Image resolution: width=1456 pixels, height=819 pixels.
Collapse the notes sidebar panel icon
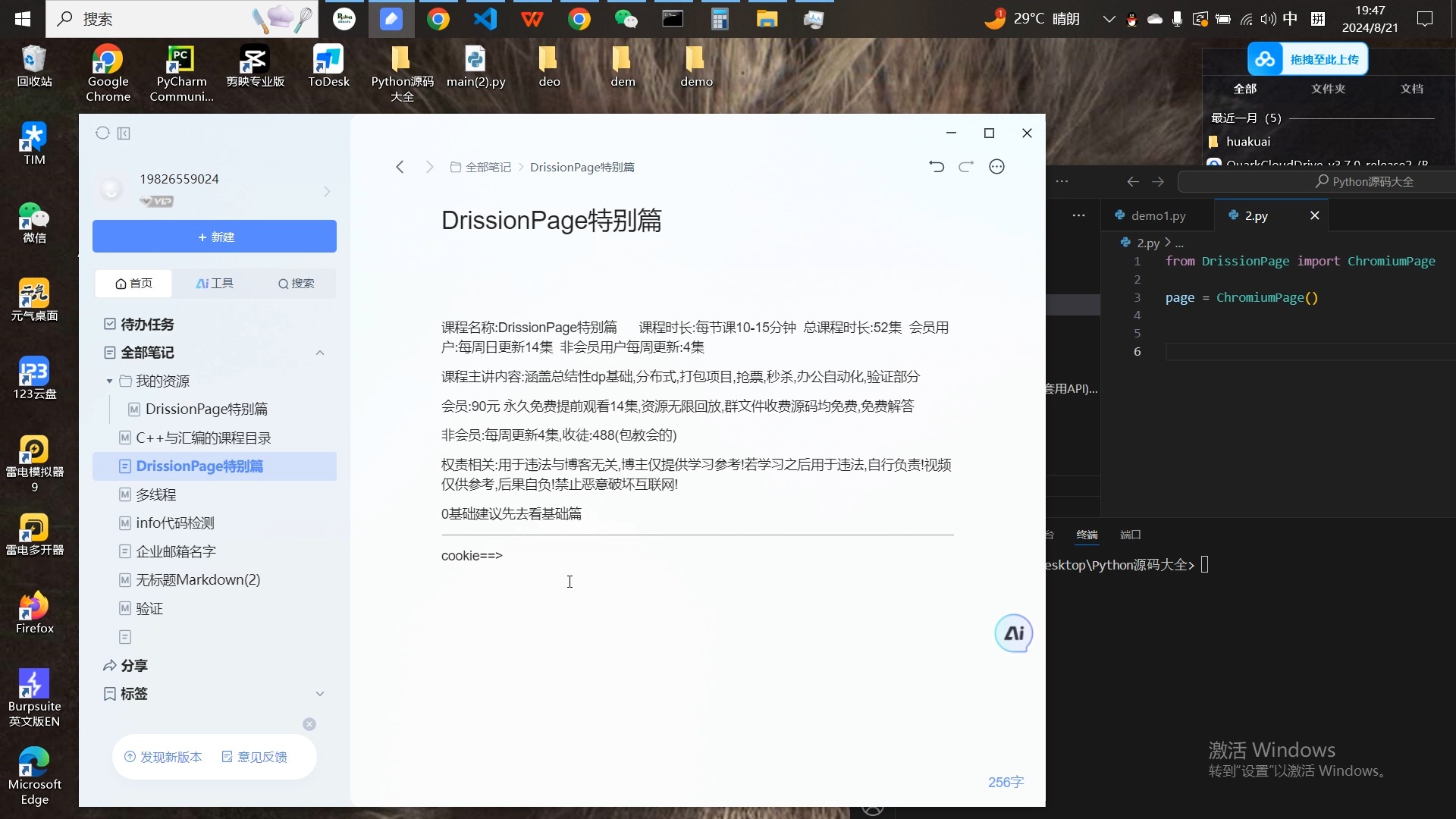[x=124, y=133]
